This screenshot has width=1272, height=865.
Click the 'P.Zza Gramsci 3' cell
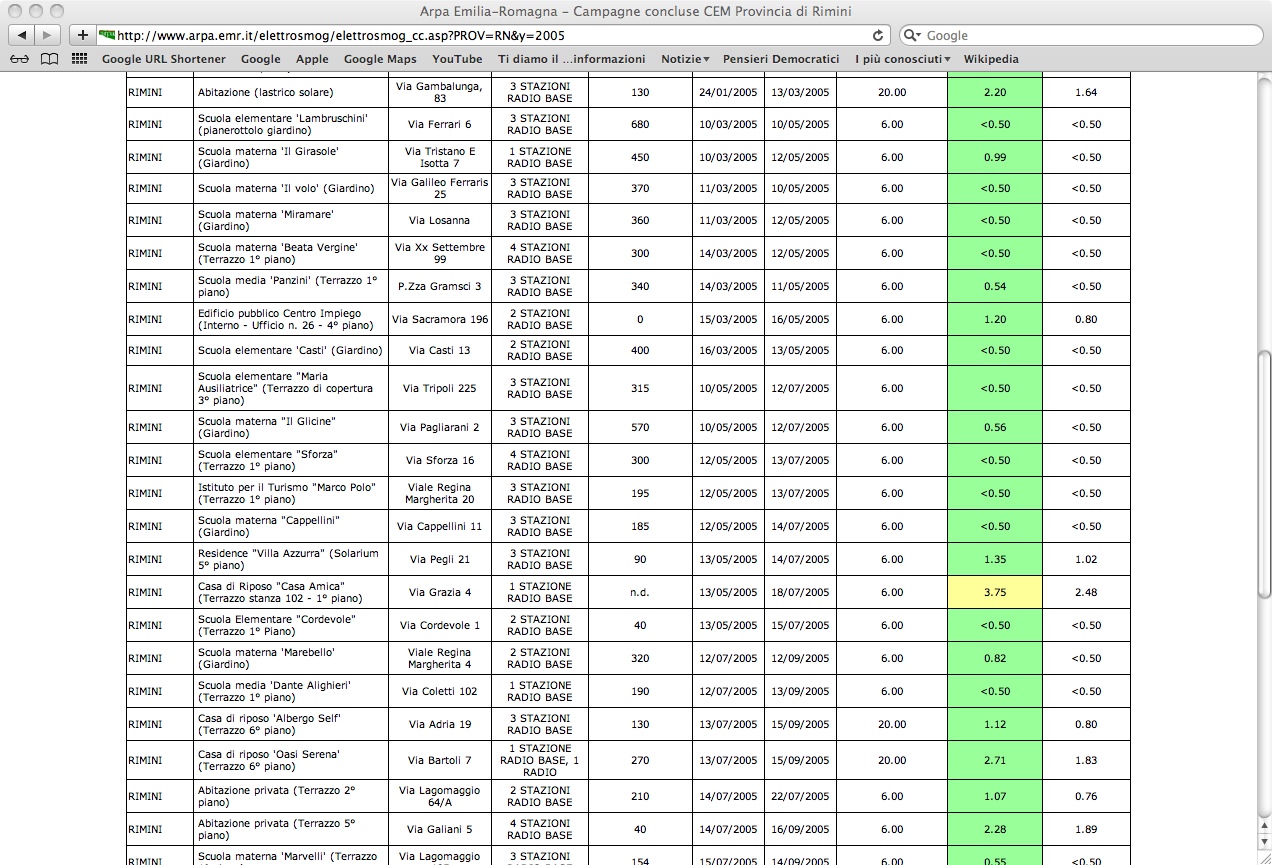(440, 286)
